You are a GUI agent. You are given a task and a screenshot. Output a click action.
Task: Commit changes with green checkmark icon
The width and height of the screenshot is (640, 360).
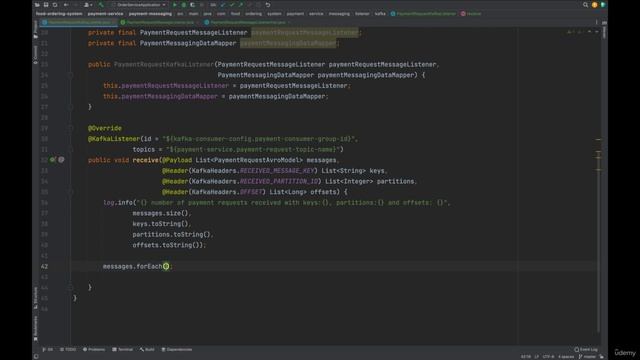(232, 5)
